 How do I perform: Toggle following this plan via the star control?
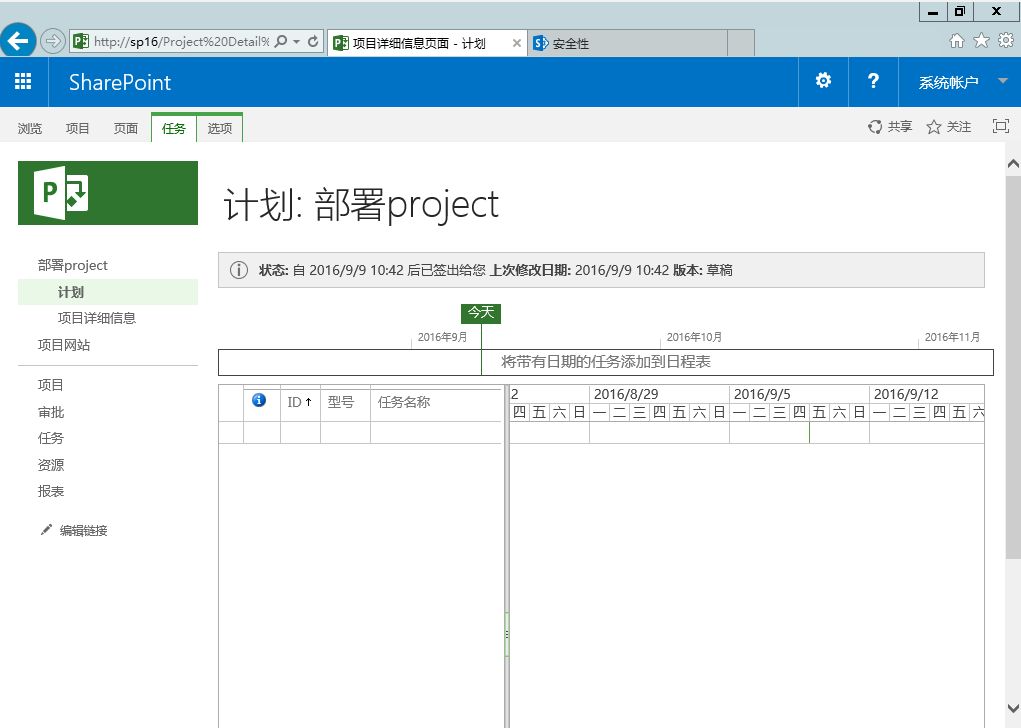point(934,126)
